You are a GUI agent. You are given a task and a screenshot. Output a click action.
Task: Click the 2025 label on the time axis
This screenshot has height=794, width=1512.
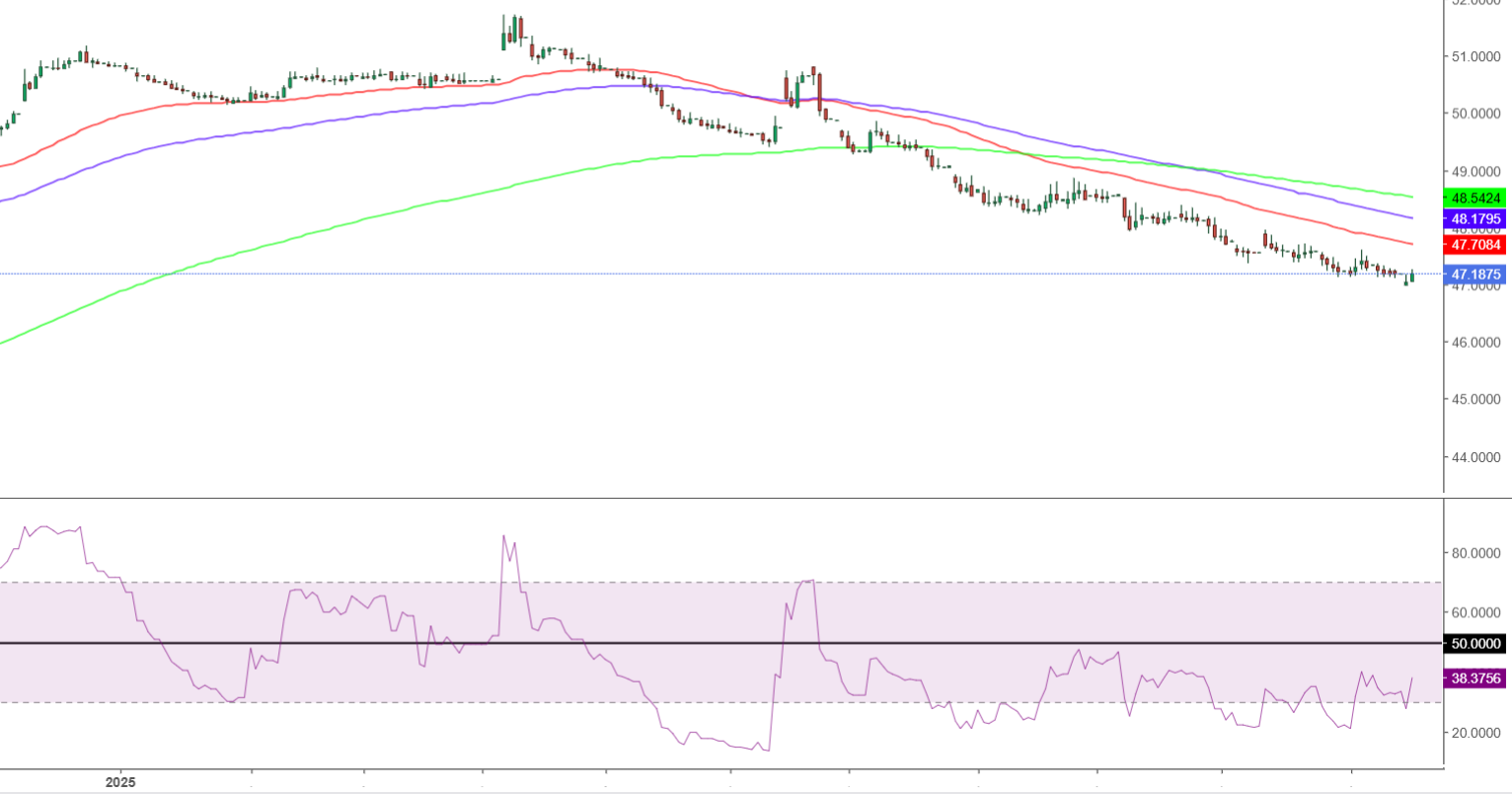point(119,781)
